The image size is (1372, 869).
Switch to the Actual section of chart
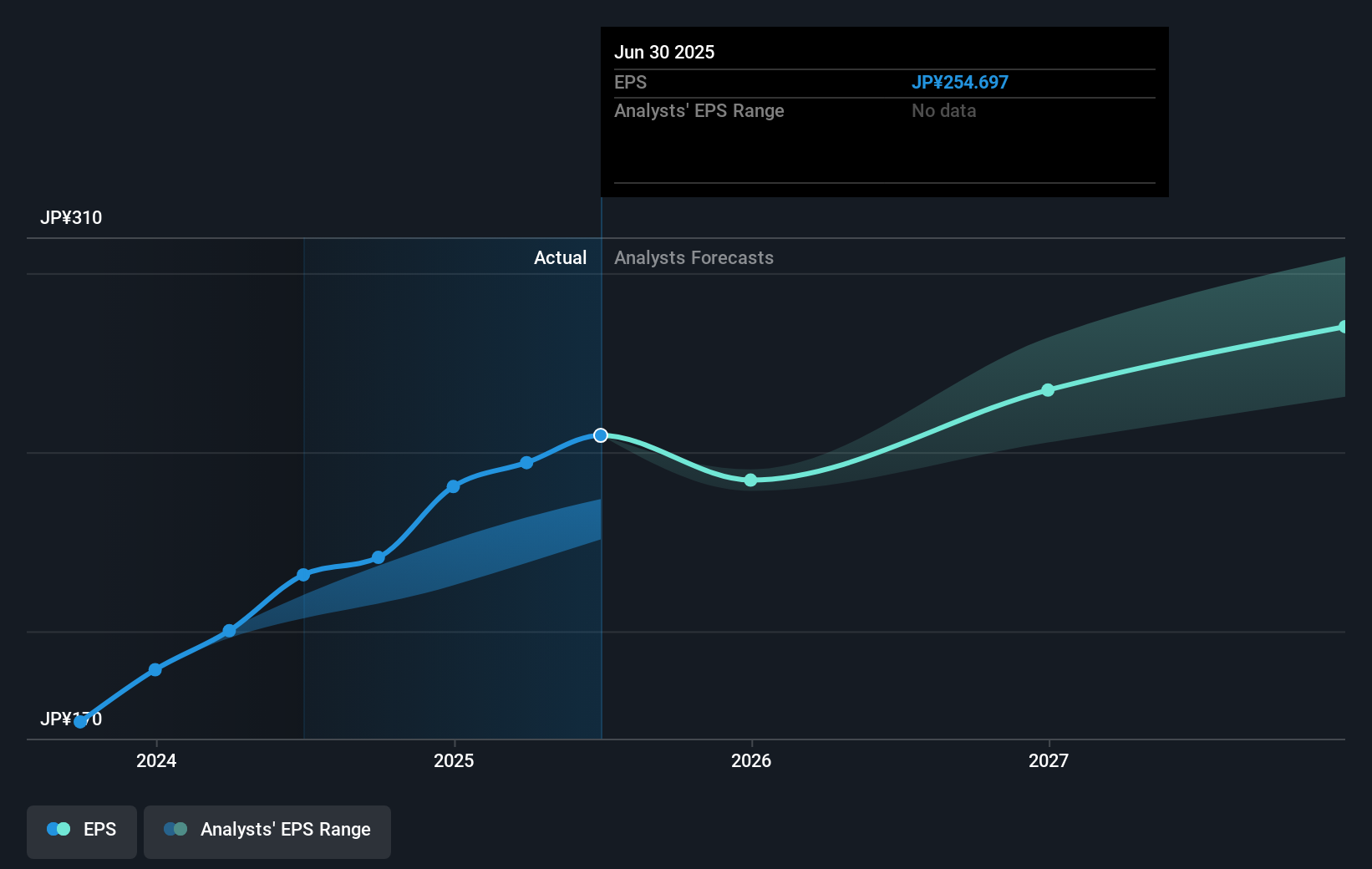click(x=560, y=257)
